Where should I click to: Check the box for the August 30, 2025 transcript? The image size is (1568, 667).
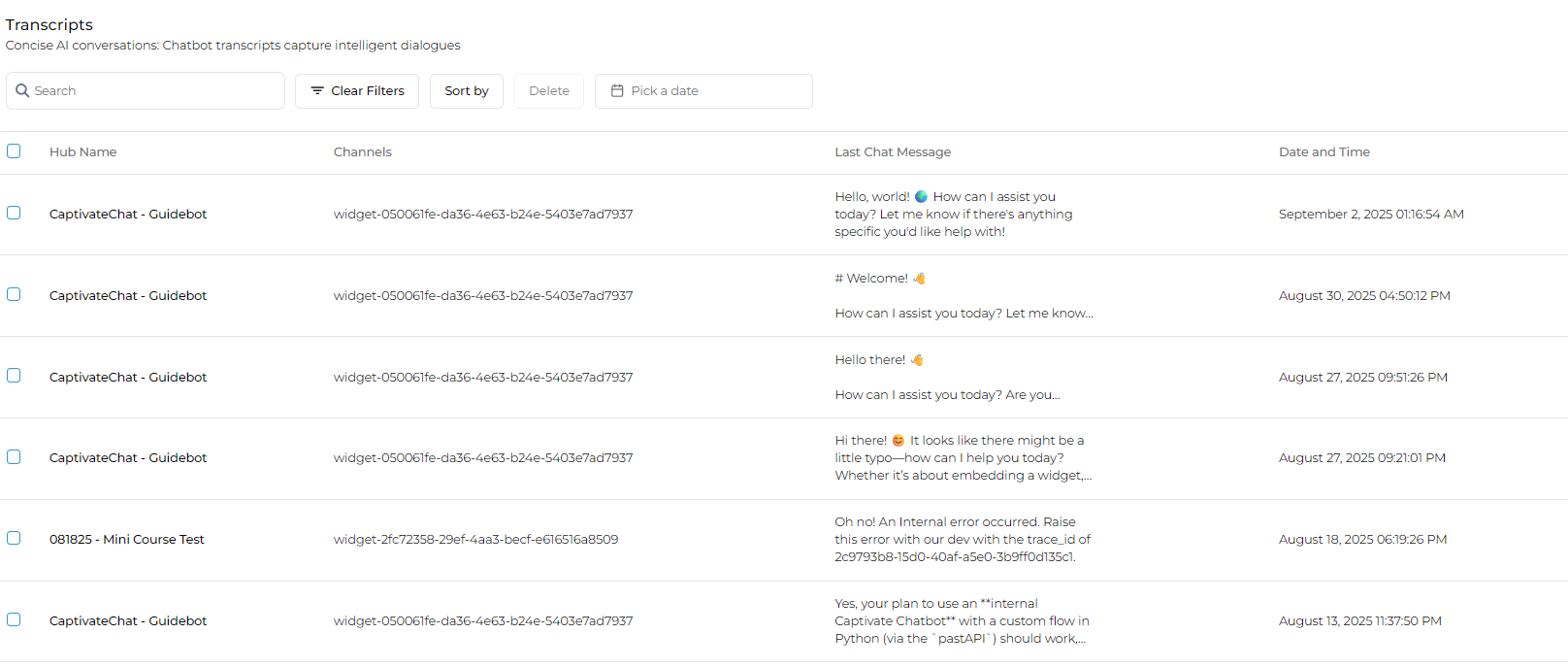pyautogui.click(x=14, y=294)
